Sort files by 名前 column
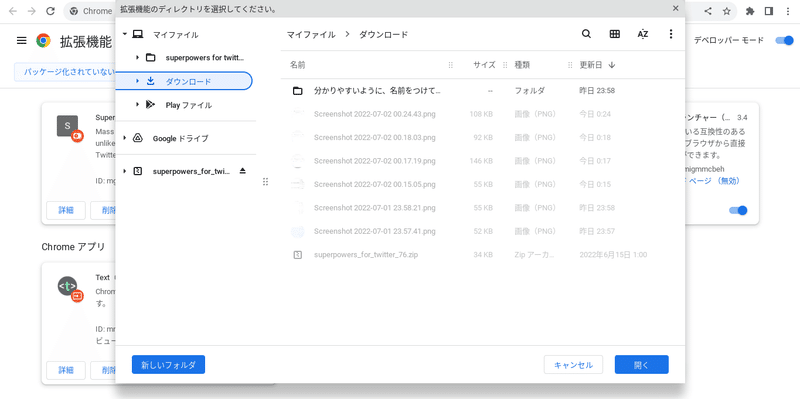800x399 pixels. pos(297,65)
